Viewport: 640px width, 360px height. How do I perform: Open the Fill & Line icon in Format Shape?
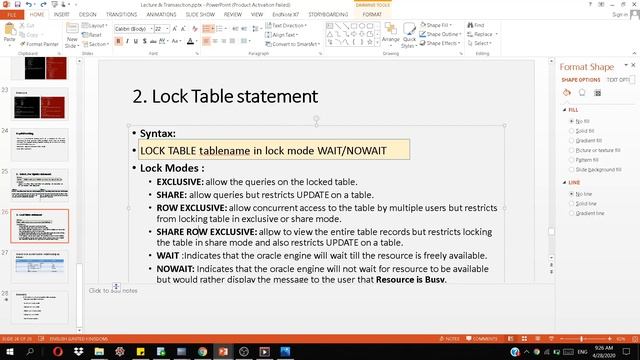click(x=567, y=93)
